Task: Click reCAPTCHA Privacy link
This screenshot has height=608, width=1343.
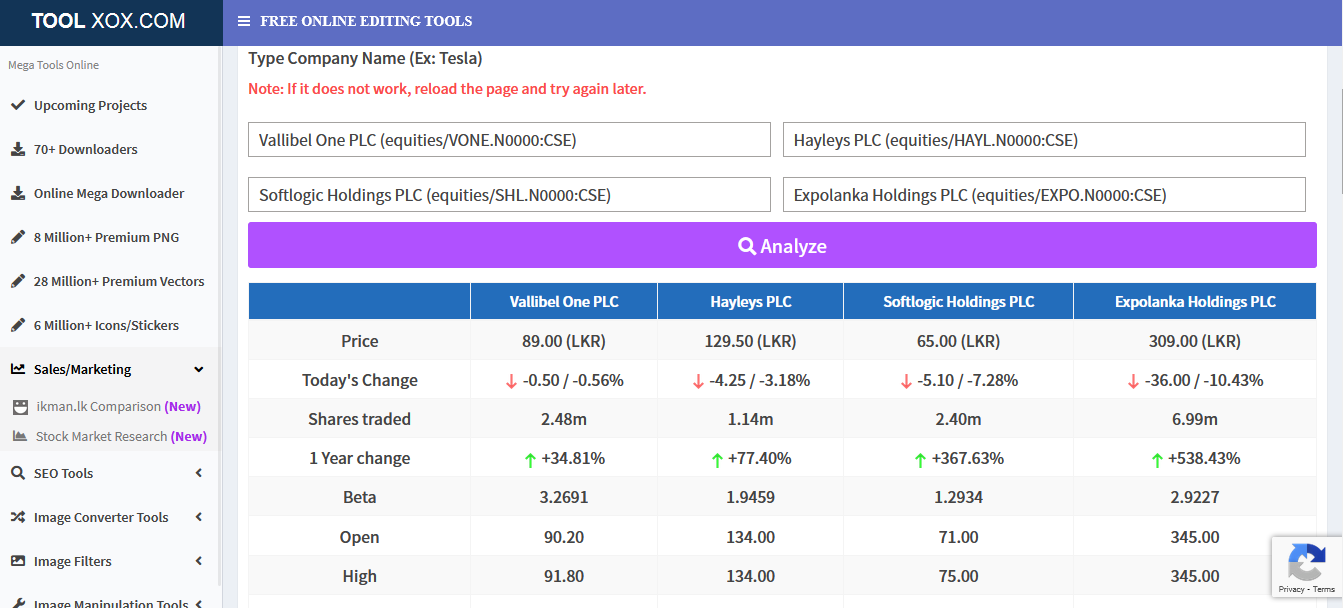Action: [x=1291, y=589]
